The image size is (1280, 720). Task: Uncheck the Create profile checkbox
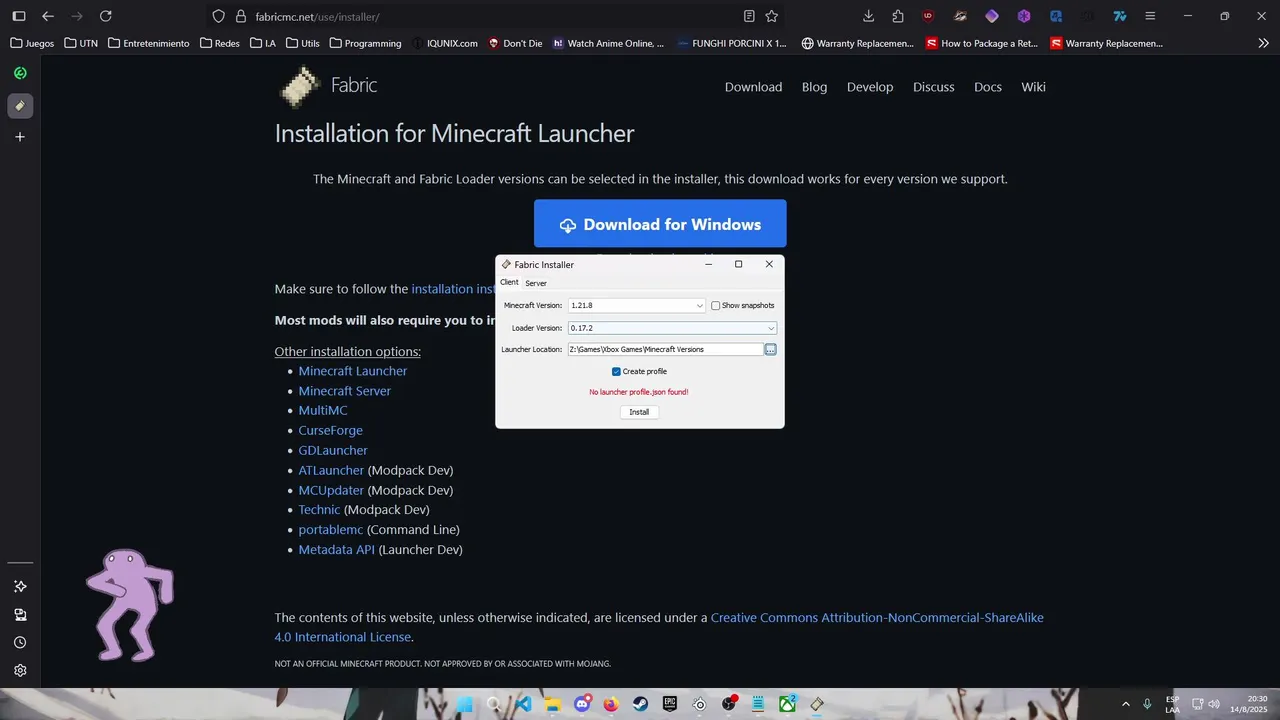click(x=616, y=371)
